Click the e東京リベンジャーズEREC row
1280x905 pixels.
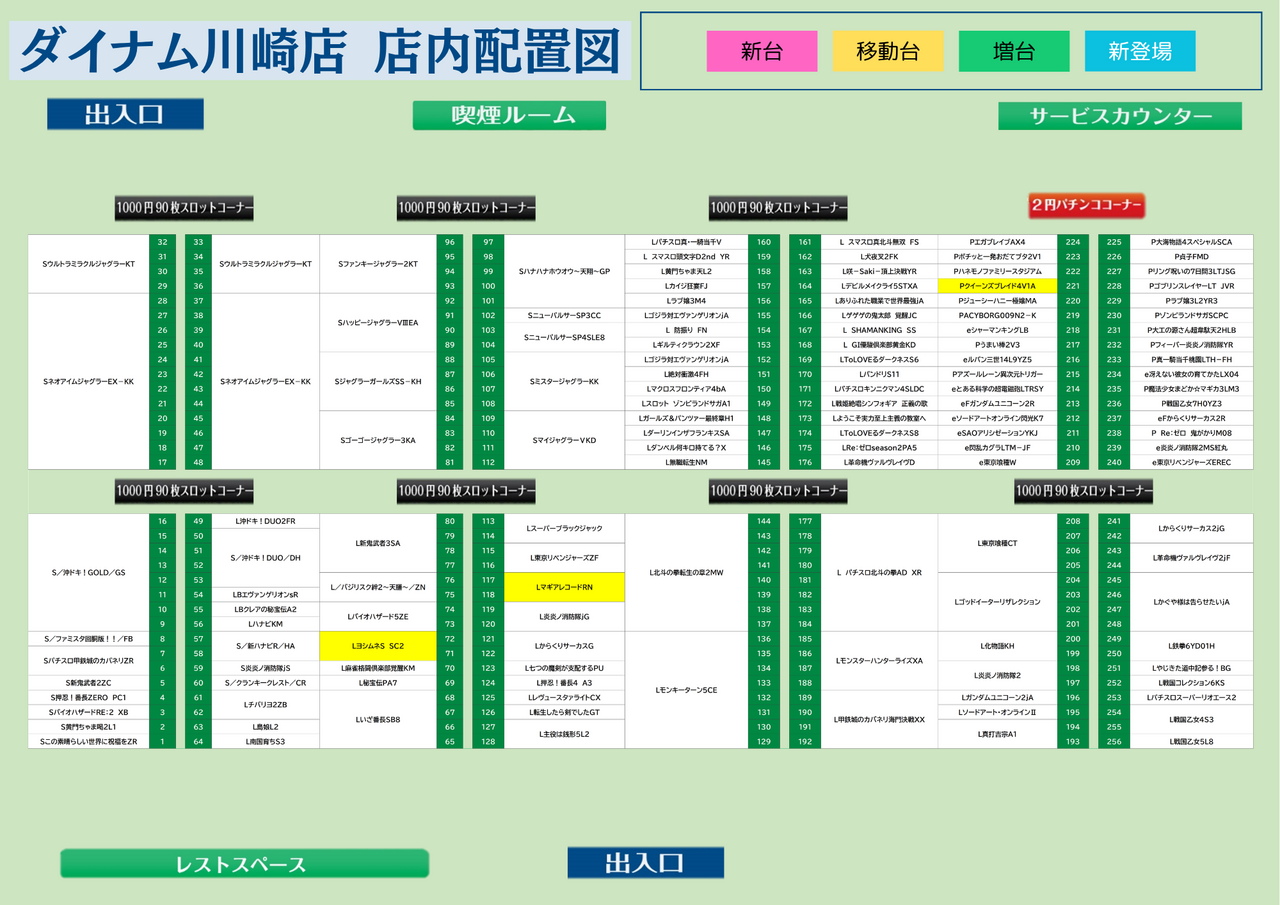click(x=1193, y=462)
